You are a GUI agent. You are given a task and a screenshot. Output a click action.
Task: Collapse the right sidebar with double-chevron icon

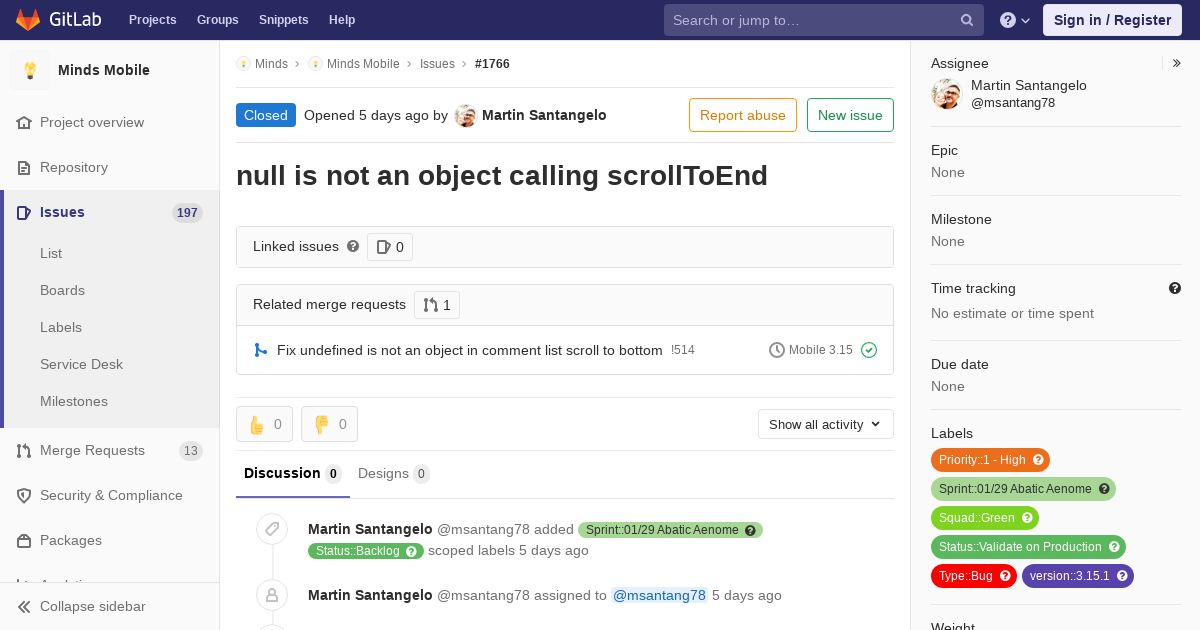click(1177, 63)
